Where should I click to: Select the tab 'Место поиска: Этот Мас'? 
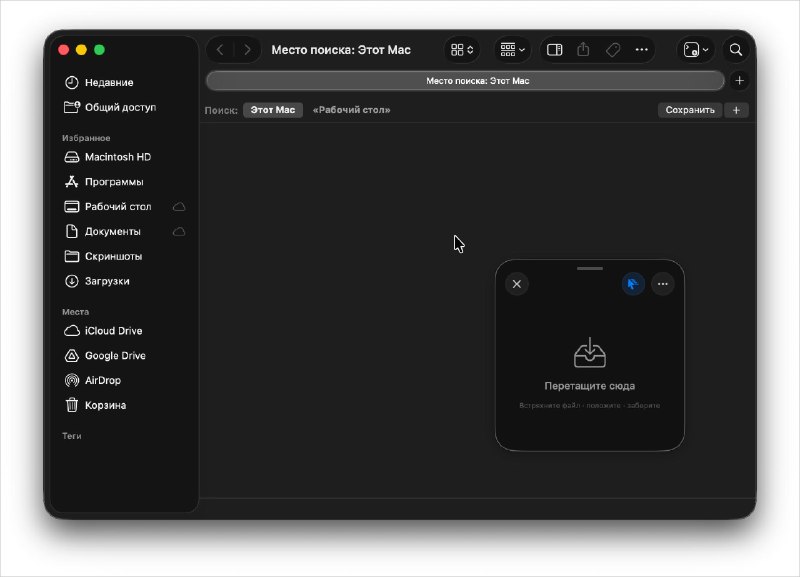(x=465, y=81)
